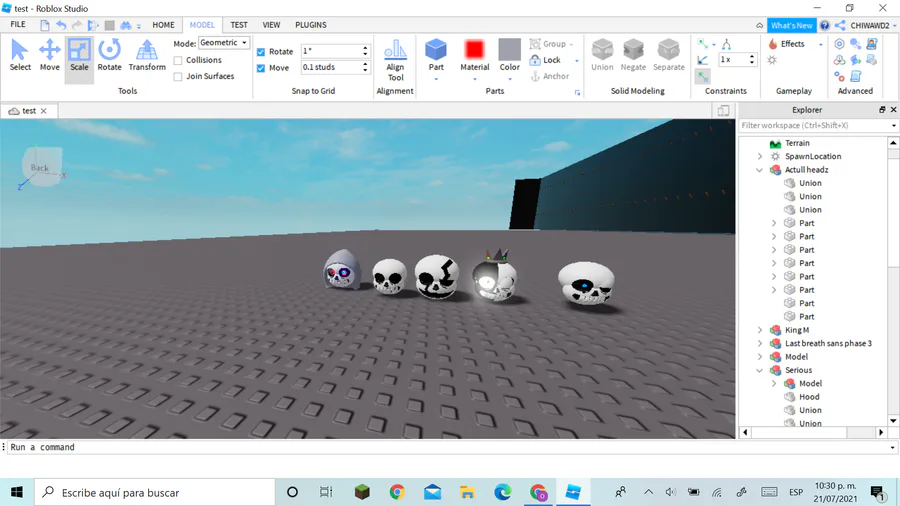The width and height of the screenshot is (900, 506).
Task: Click the Move studs input field
Action: click(332, 67)
